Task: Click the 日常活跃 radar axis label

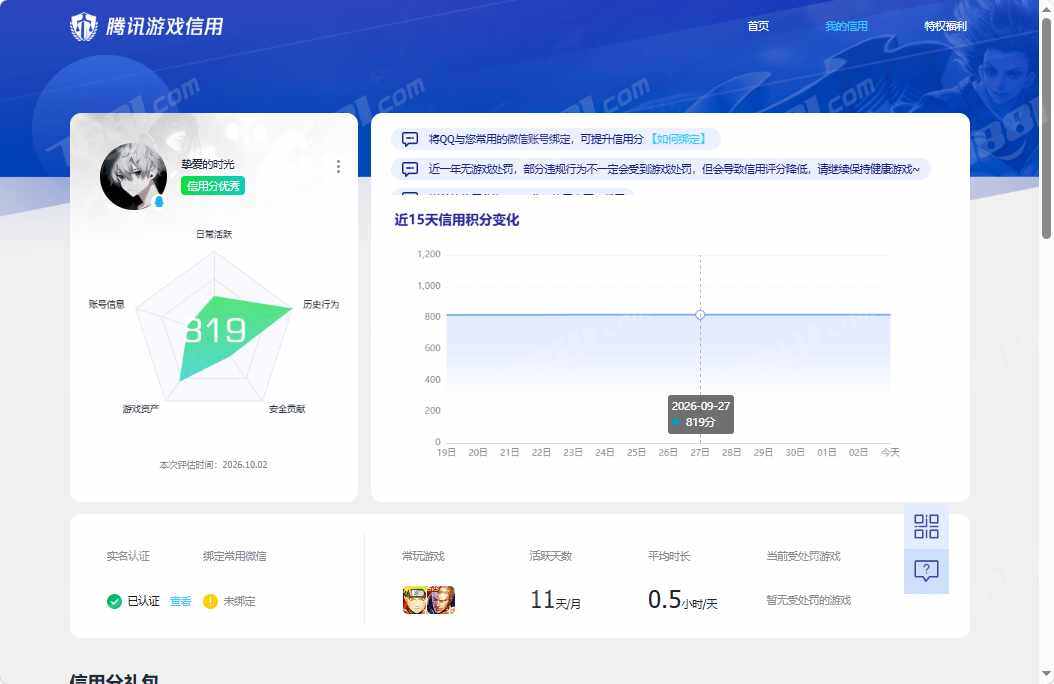Action: tap(214, 234)
